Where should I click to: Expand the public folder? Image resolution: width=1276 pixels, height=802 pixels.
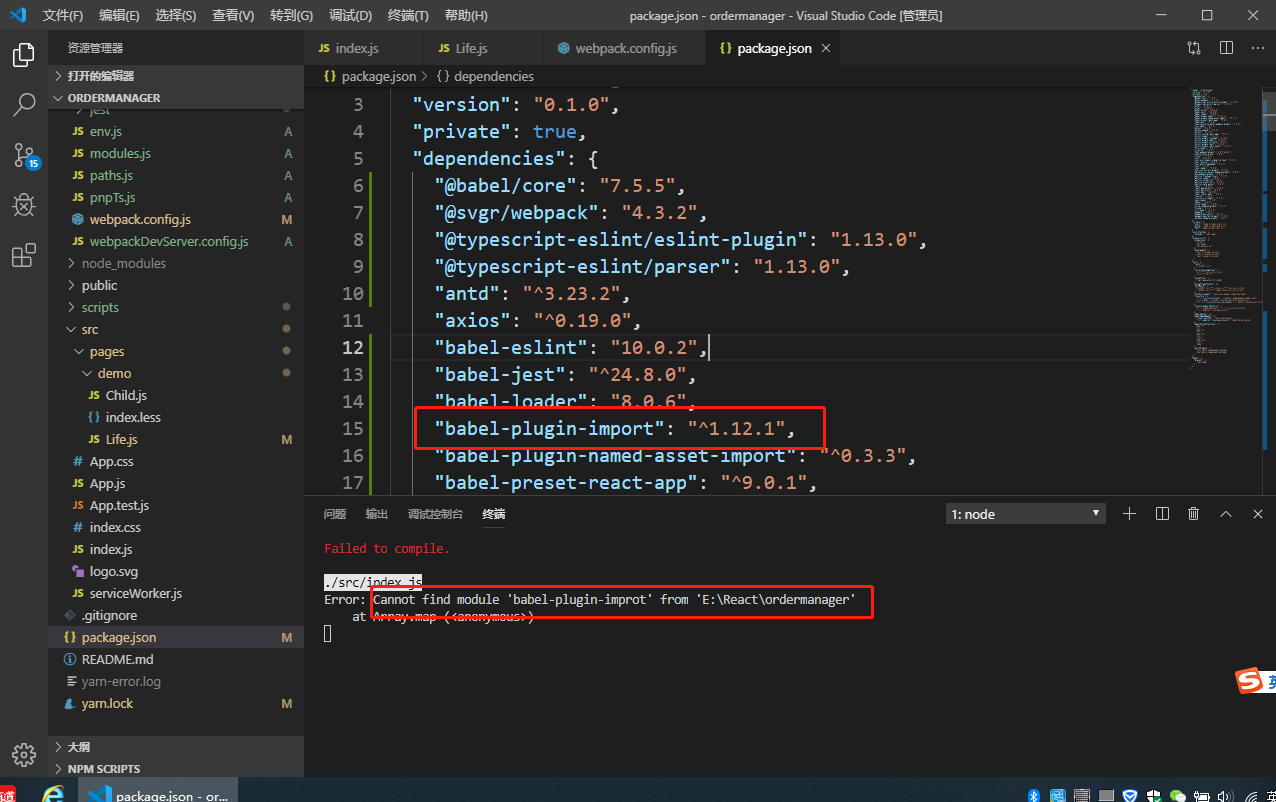coord(176,285)
